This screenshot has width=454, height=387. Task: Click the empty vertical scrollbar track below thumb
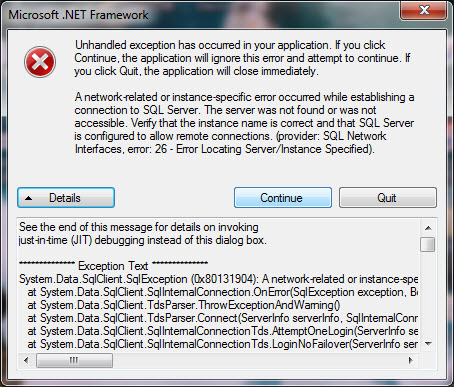428,294
